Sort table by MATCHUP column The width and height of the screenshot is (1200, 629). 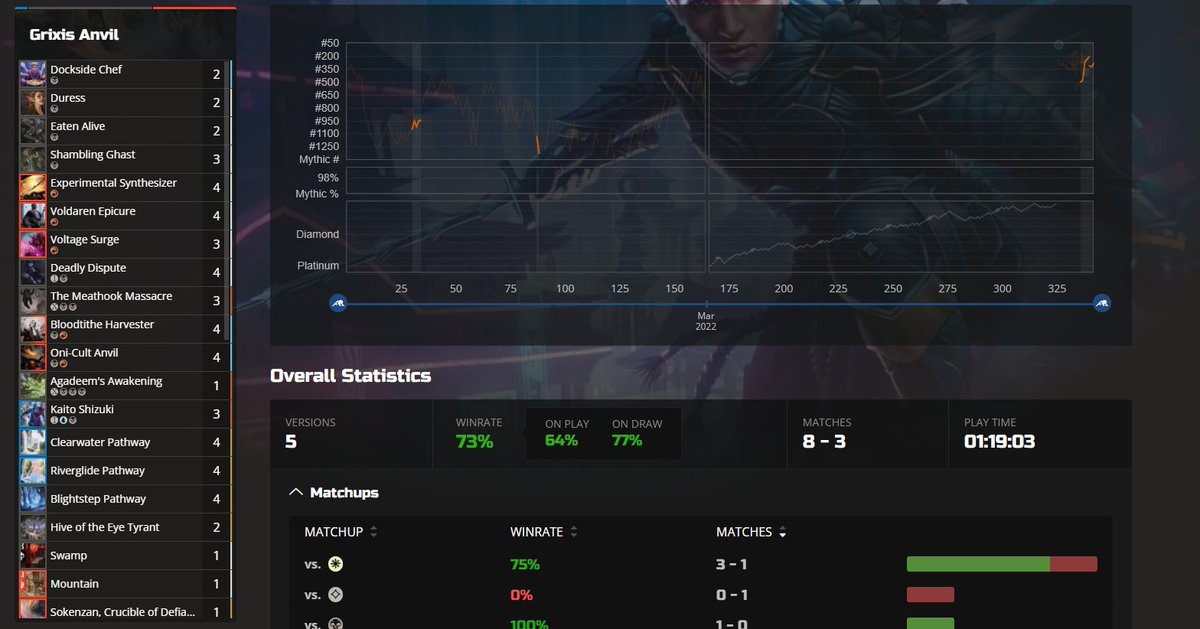pyautogui.click(x=341, y=532)
